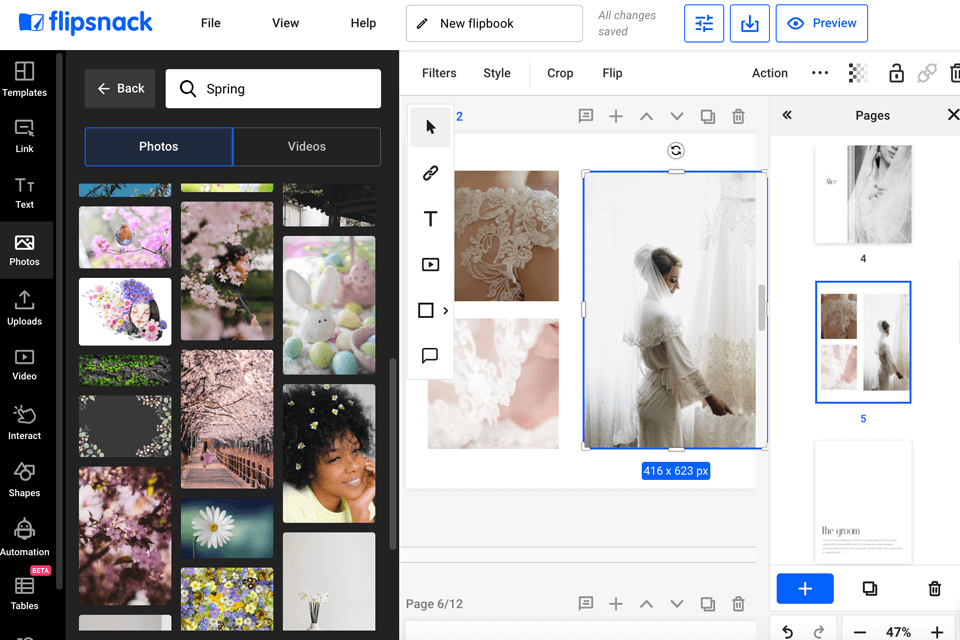Open the File menu

(x=210, y=22)
